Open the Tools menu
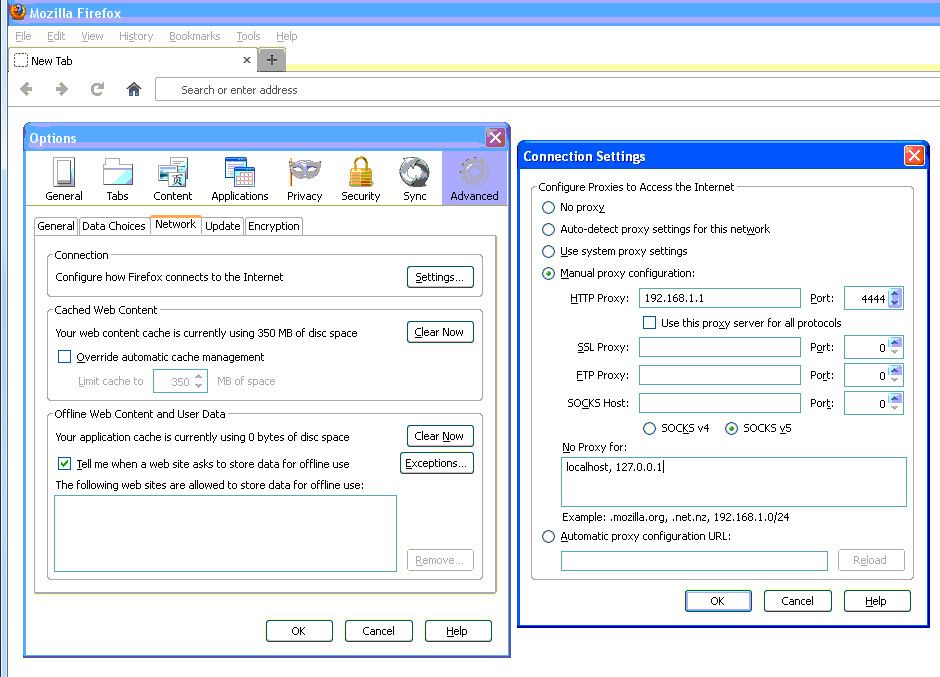 [248, 36]
